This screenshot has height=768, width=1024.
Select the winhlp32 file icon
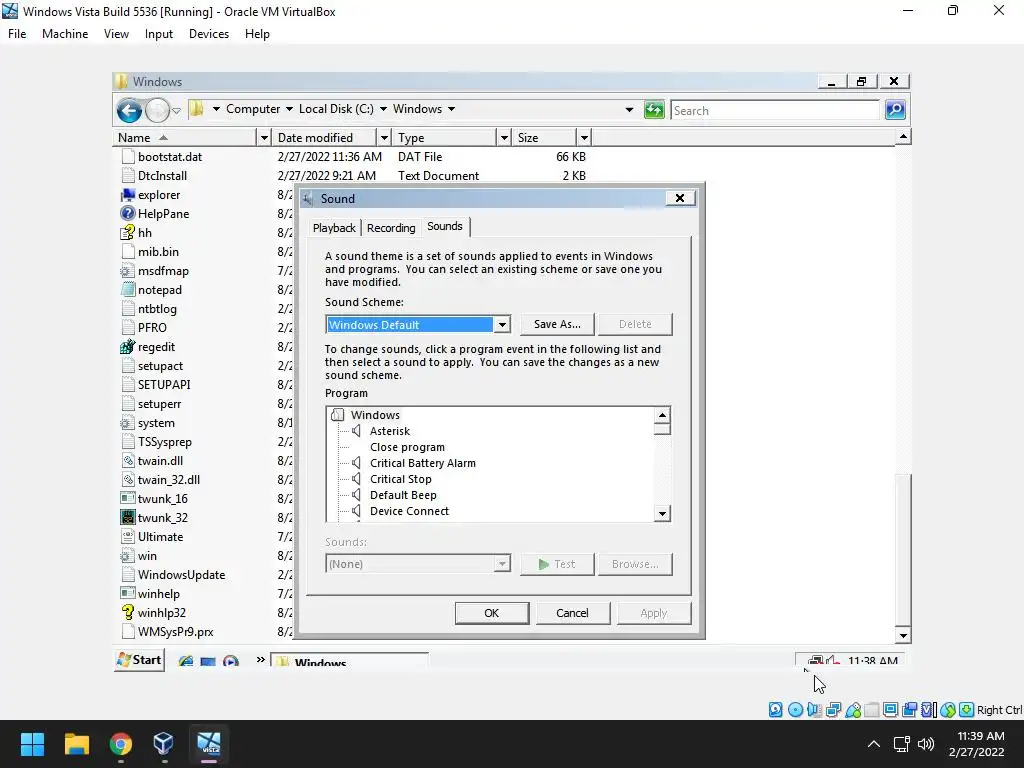pos(128,613)
